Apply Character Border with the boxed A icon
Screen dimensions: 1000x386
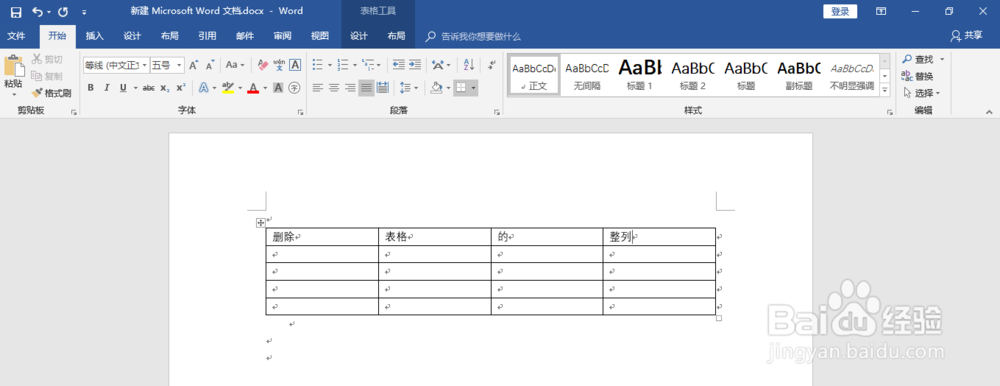click(295, 65)
